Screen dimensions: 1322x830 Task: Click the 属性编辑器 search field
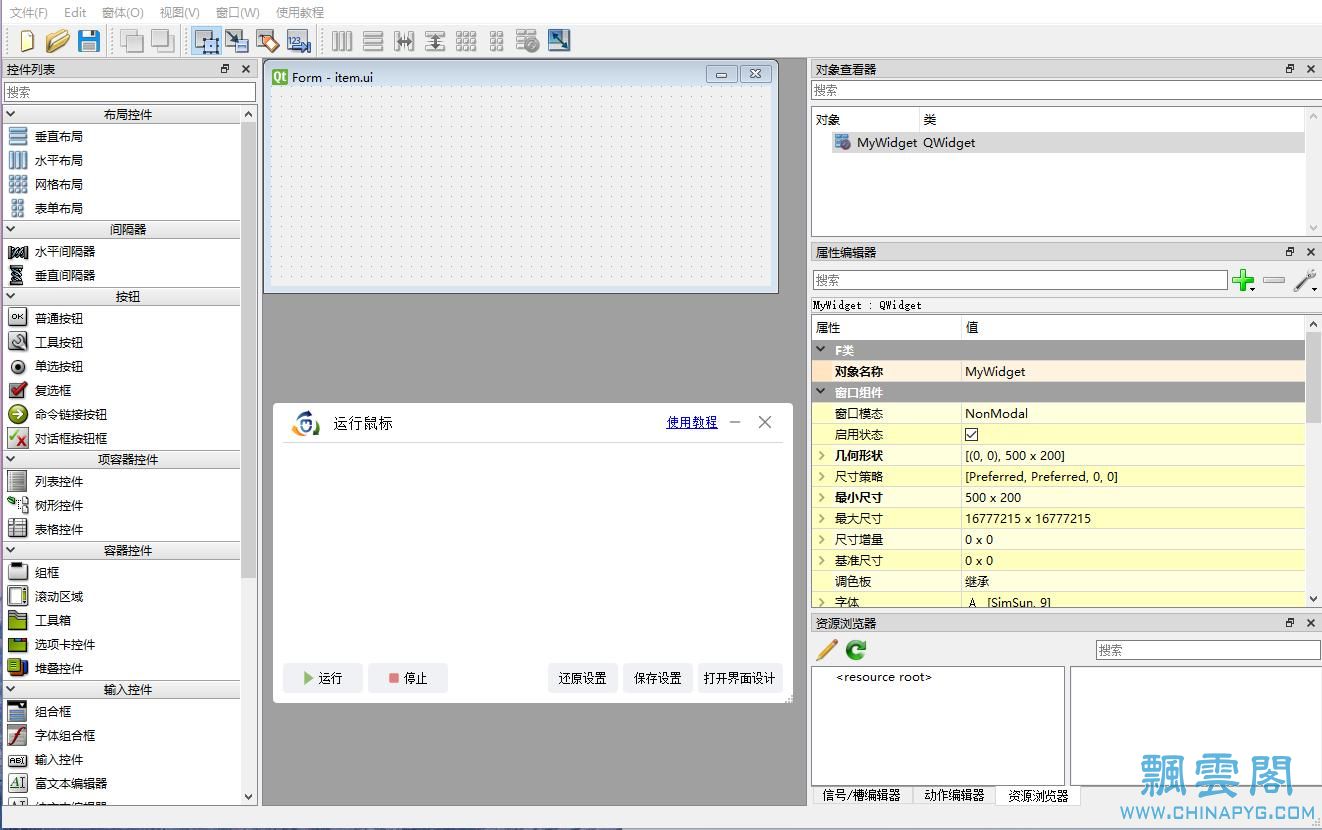[x=1020, y=280]
